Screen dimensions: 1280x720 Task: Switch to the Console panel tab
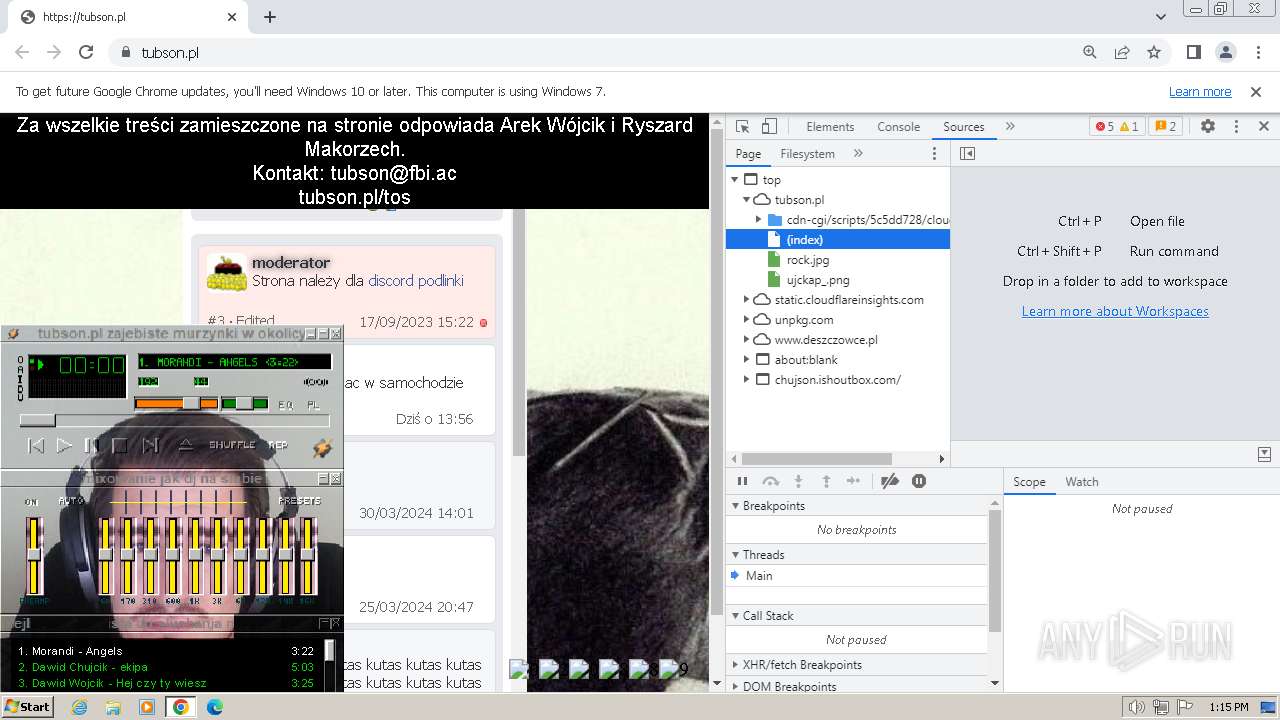tap(898, 127)
